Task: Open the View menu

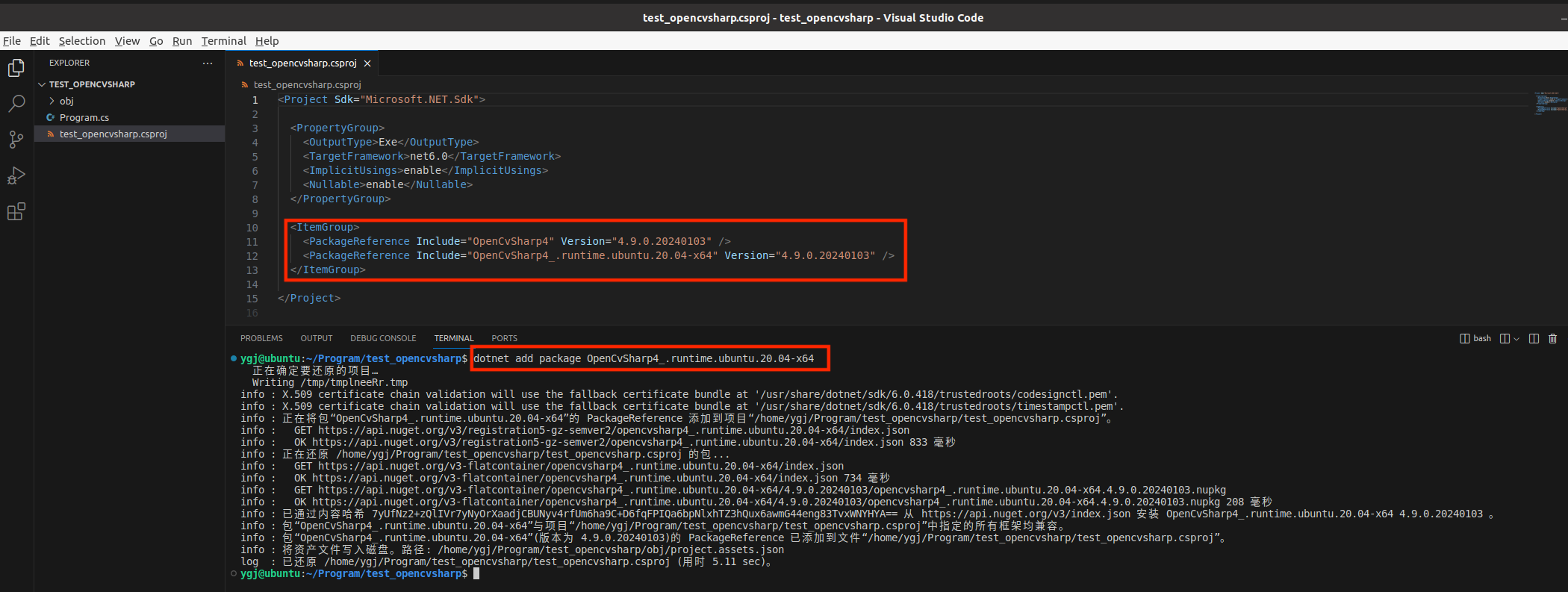Action: [x=127, y=41]
